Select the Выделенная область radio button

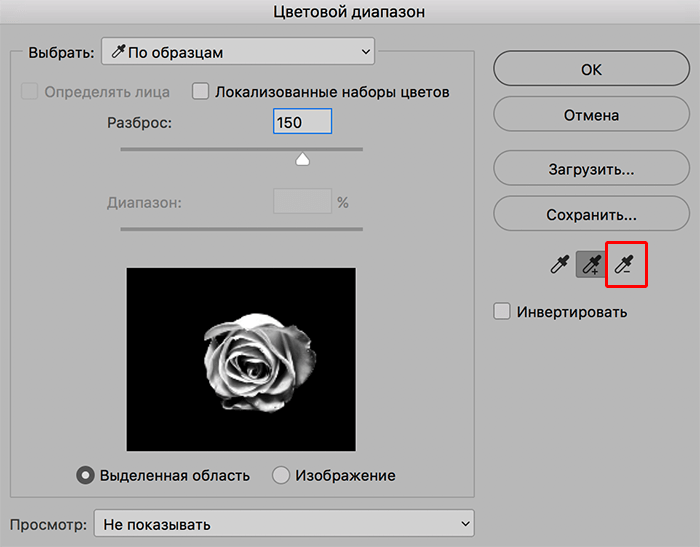coord(85,475)
